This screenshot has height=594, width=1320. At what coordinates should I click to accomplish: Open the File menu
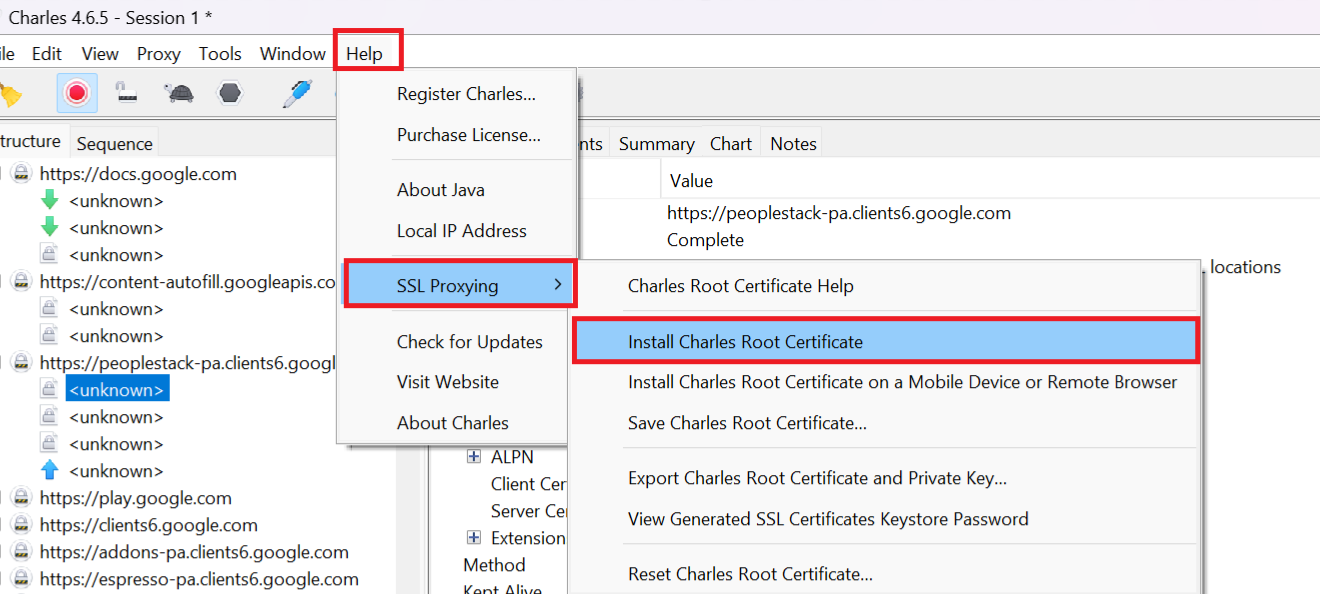pos(7,54)
